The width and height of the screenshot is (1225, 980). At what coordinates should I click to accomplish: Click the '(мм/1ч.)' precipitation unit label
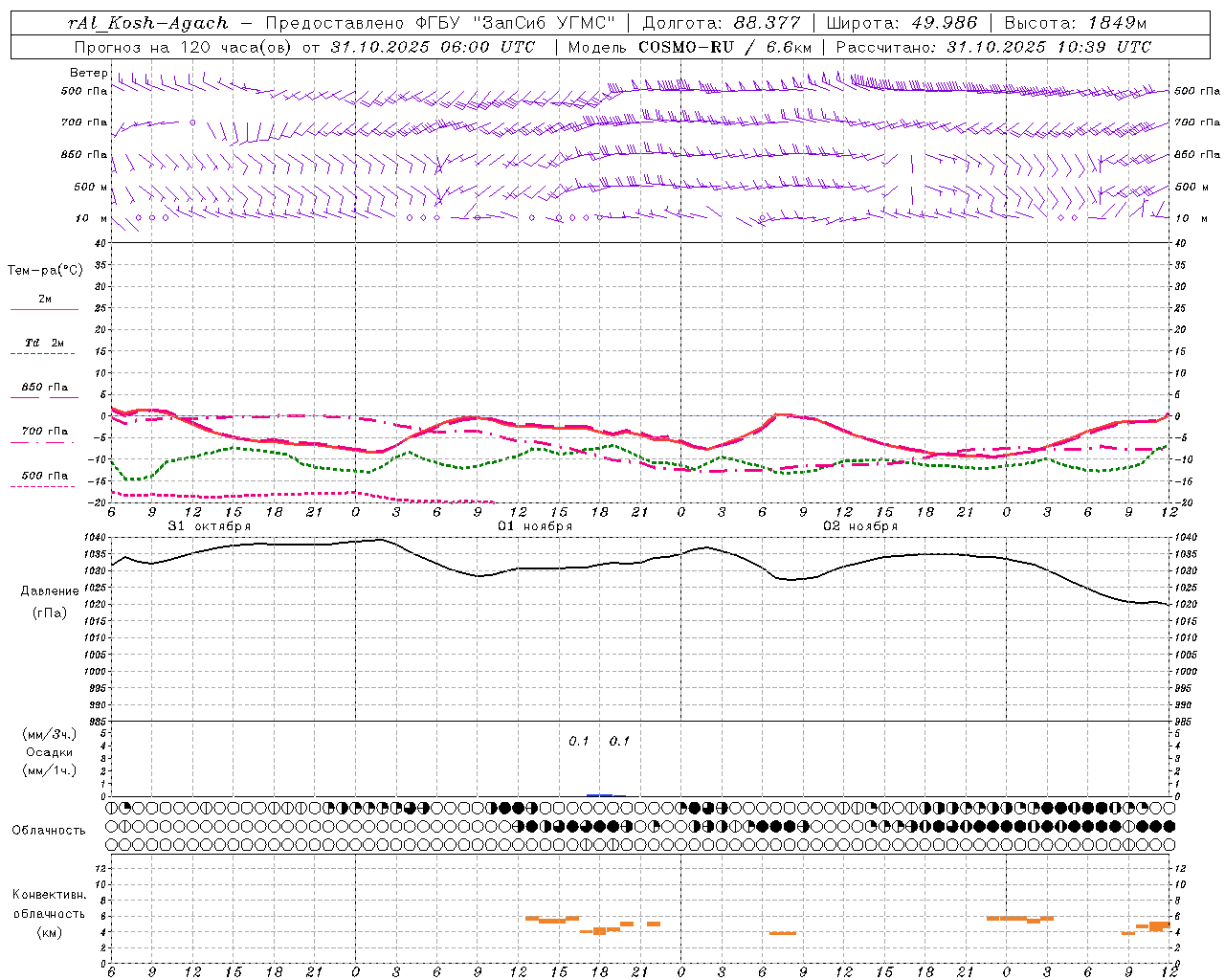tap(50, 771)
